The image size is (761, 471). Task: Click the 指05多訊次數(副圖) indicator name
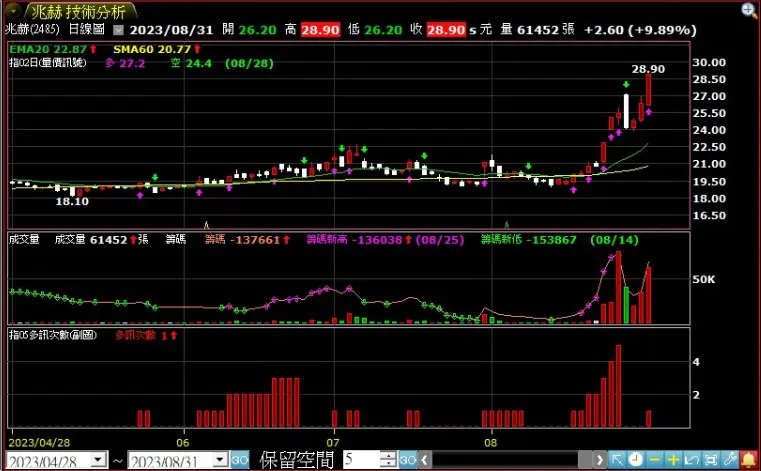tap(52, 335)
